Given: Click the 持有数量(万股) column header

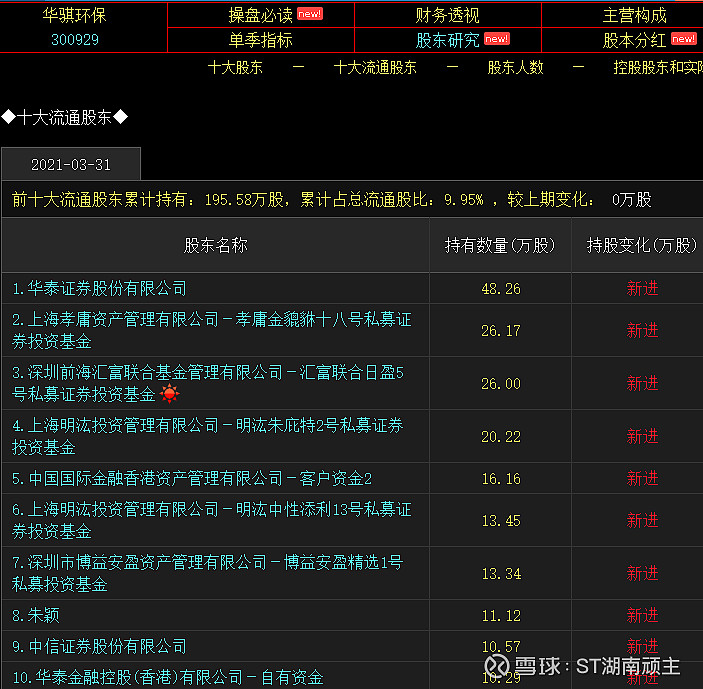Looking at the screenshot, I should pyautogui.click(x=500, y=245).
